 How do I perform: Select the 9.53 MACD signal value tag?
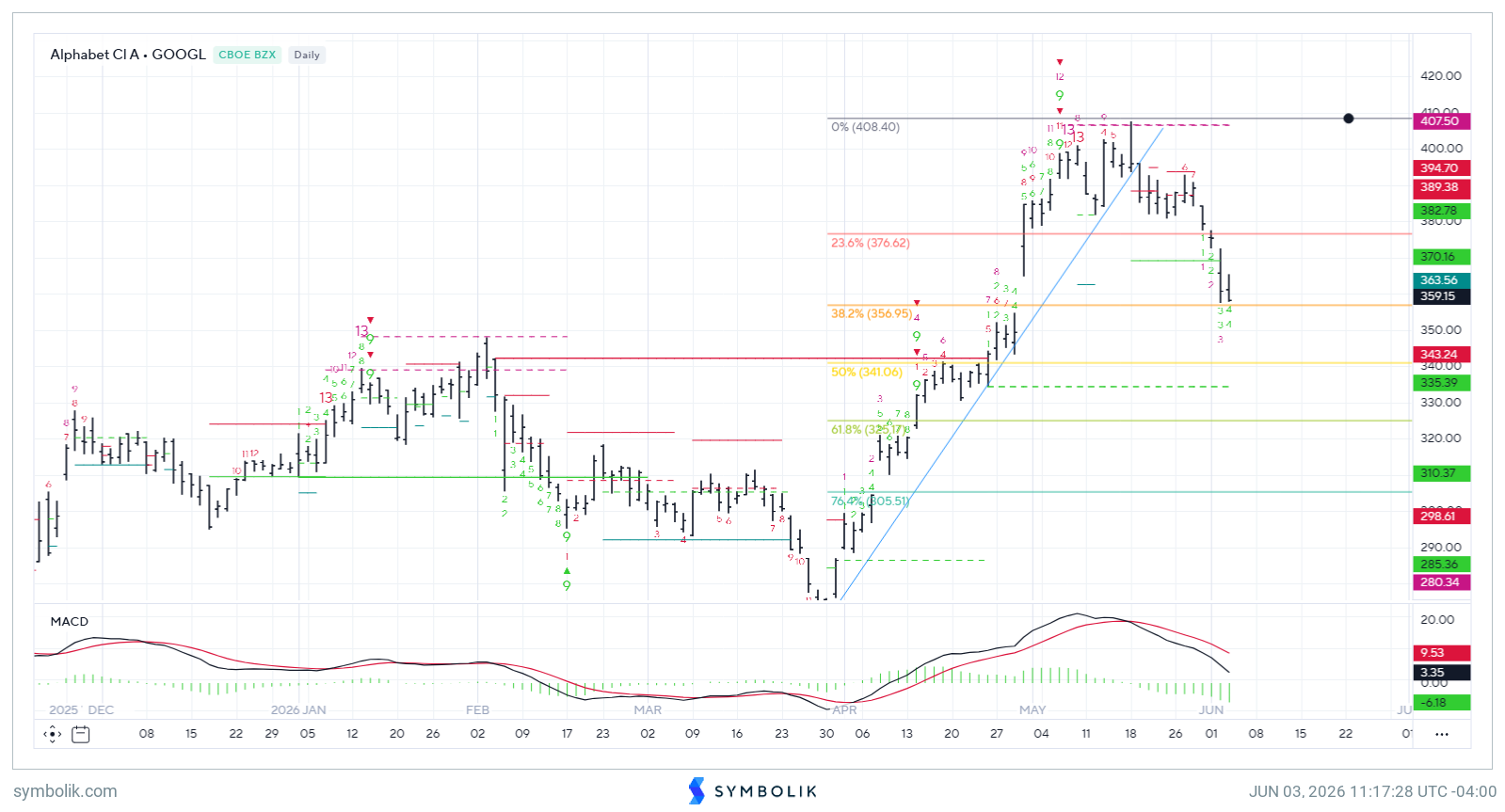coord(1441,653)
